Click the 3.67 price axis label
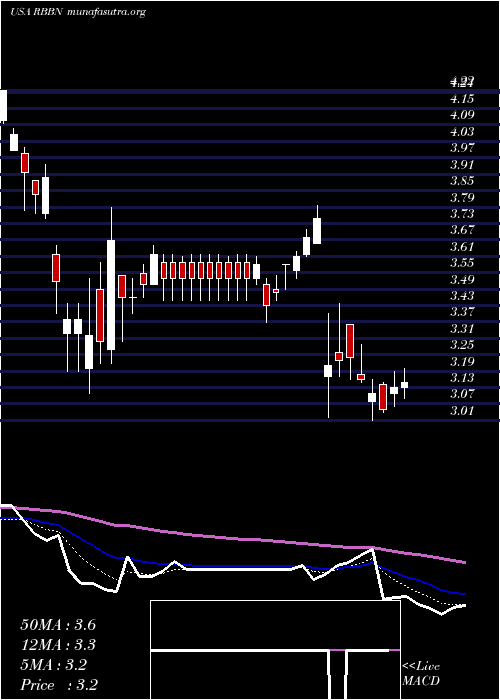The image size is (500, 700). pos(462,230)
